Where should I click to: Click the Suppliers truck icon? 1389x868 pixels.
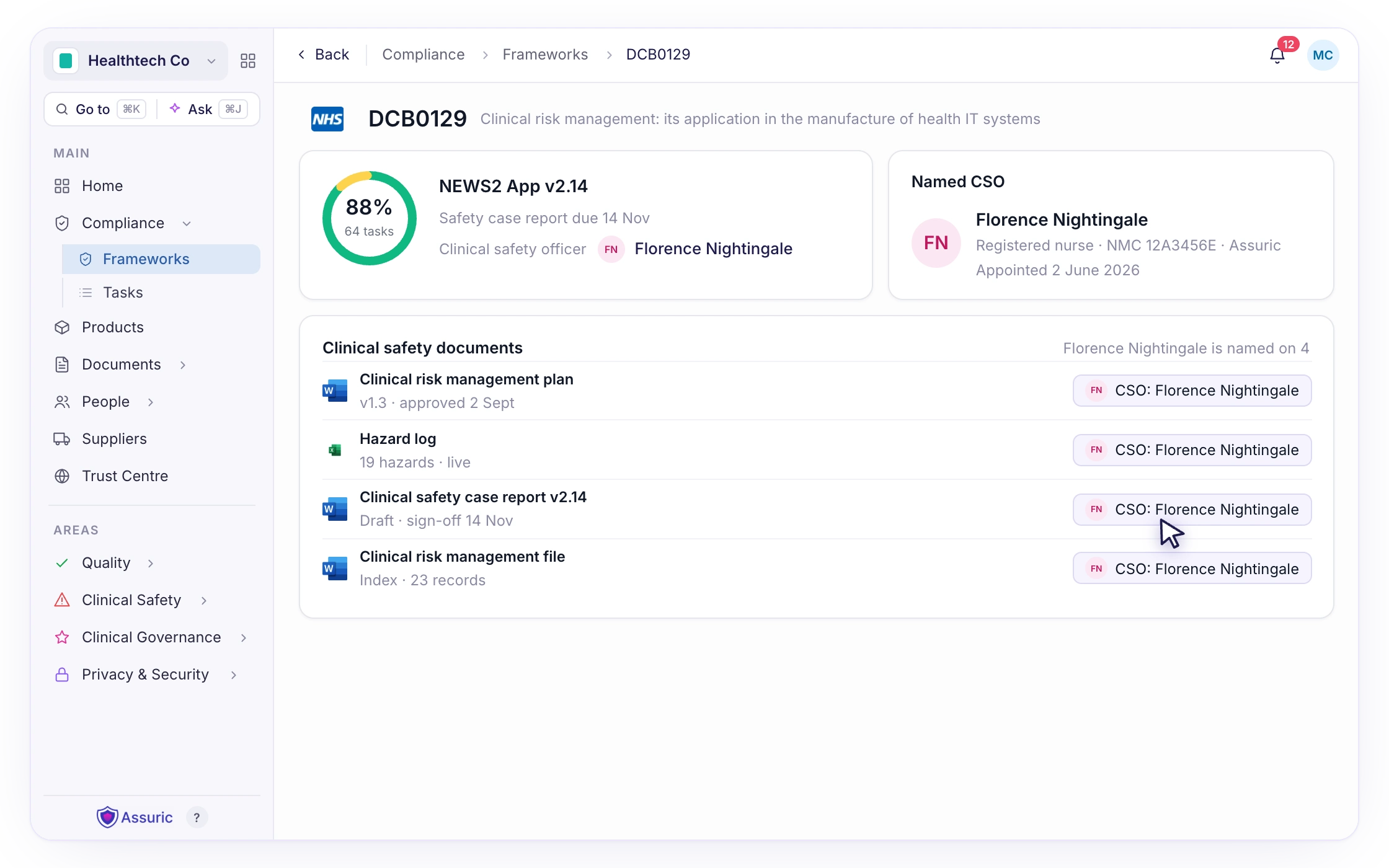[x=62, y=439]
